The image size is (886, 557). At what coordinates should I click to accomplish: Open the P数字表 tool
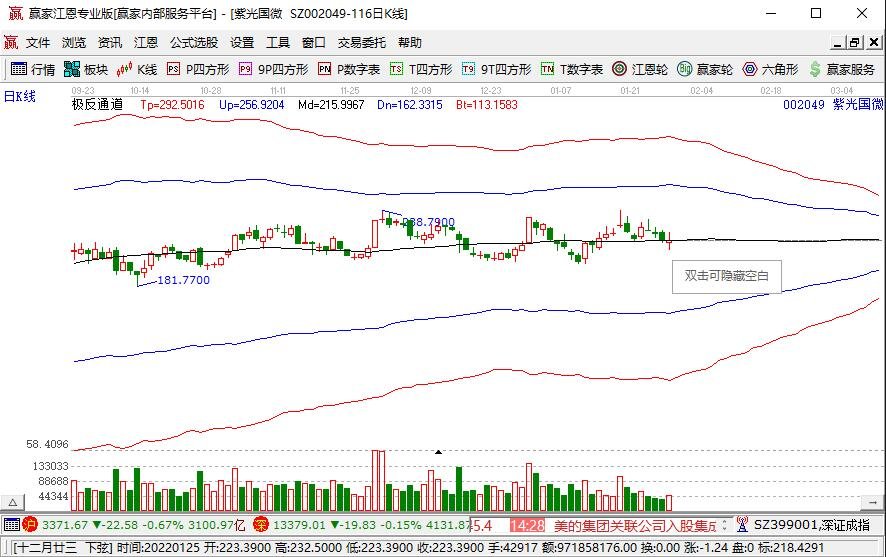click(349, 69)
